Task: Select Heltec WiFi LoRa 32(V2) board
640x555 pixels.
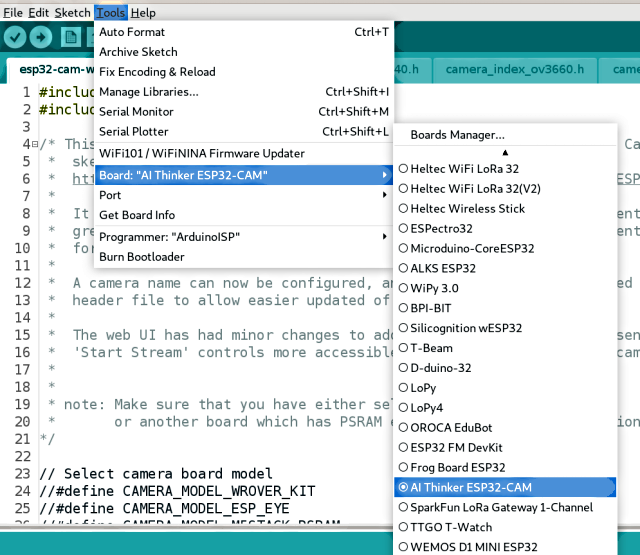Action: tap(505, 189)
